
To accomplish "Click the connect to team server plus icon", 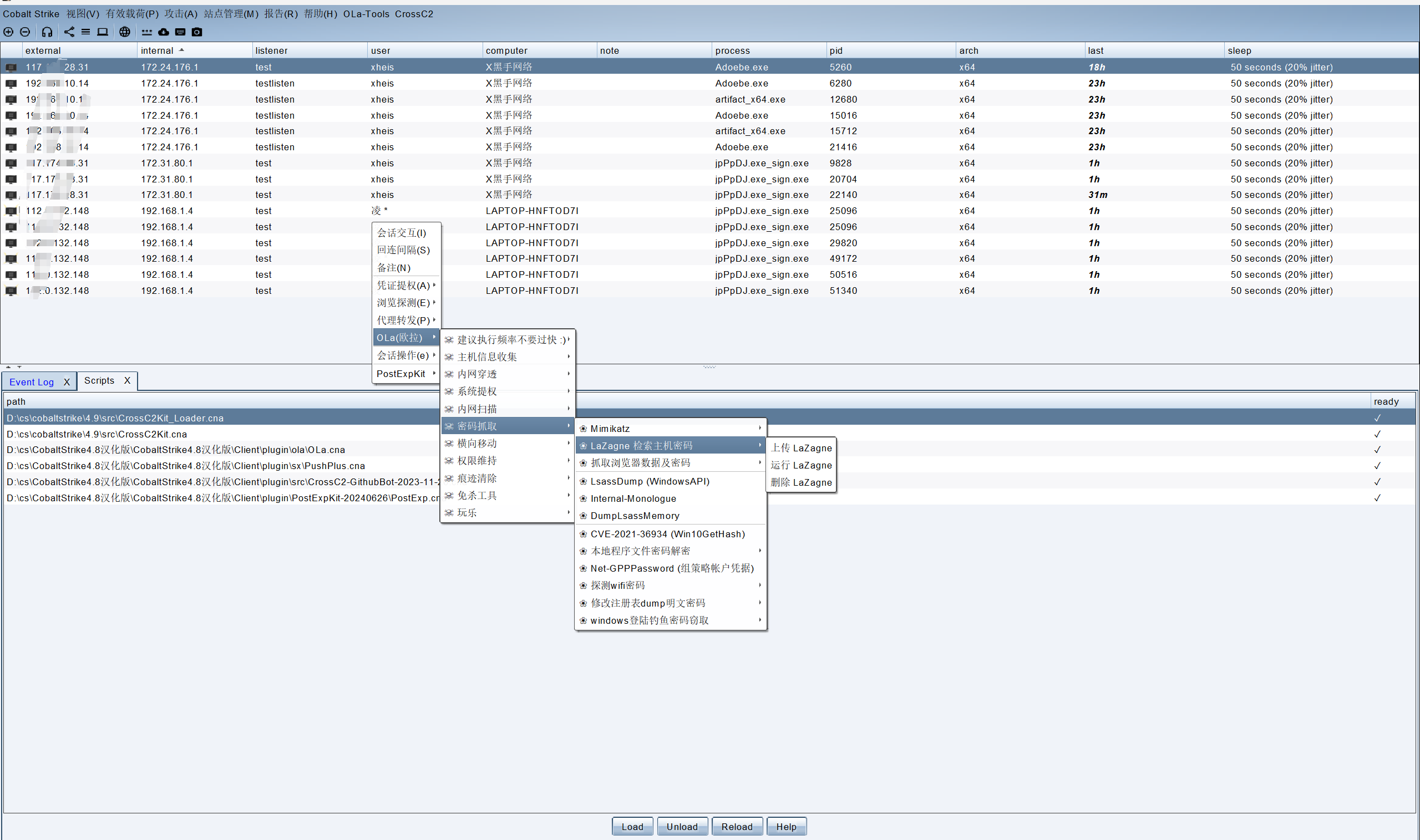I will 8,32.
